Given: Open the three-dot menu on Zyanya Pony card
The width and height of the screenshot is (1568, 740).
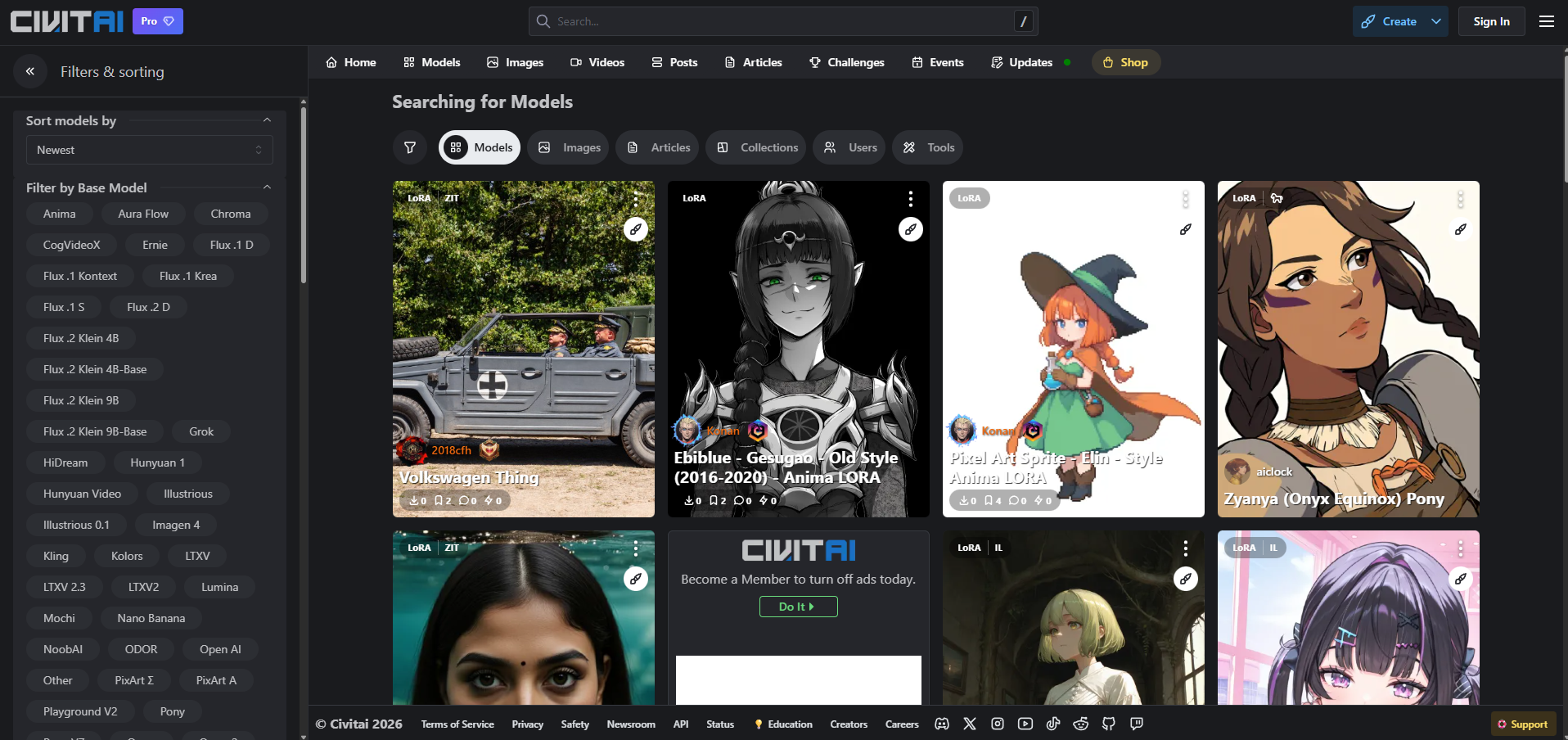Looking at the screenshot, I should [x=1461, y=199].
